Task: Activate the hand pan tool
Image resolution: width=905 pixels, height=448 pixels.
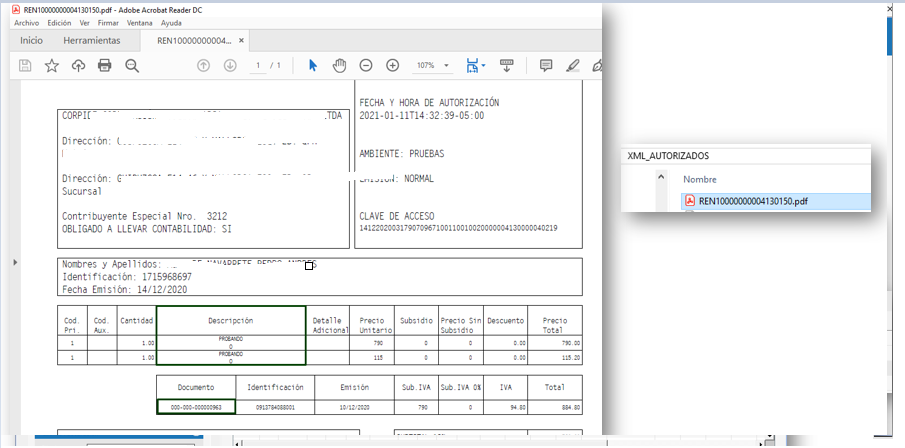Action: 339,65
